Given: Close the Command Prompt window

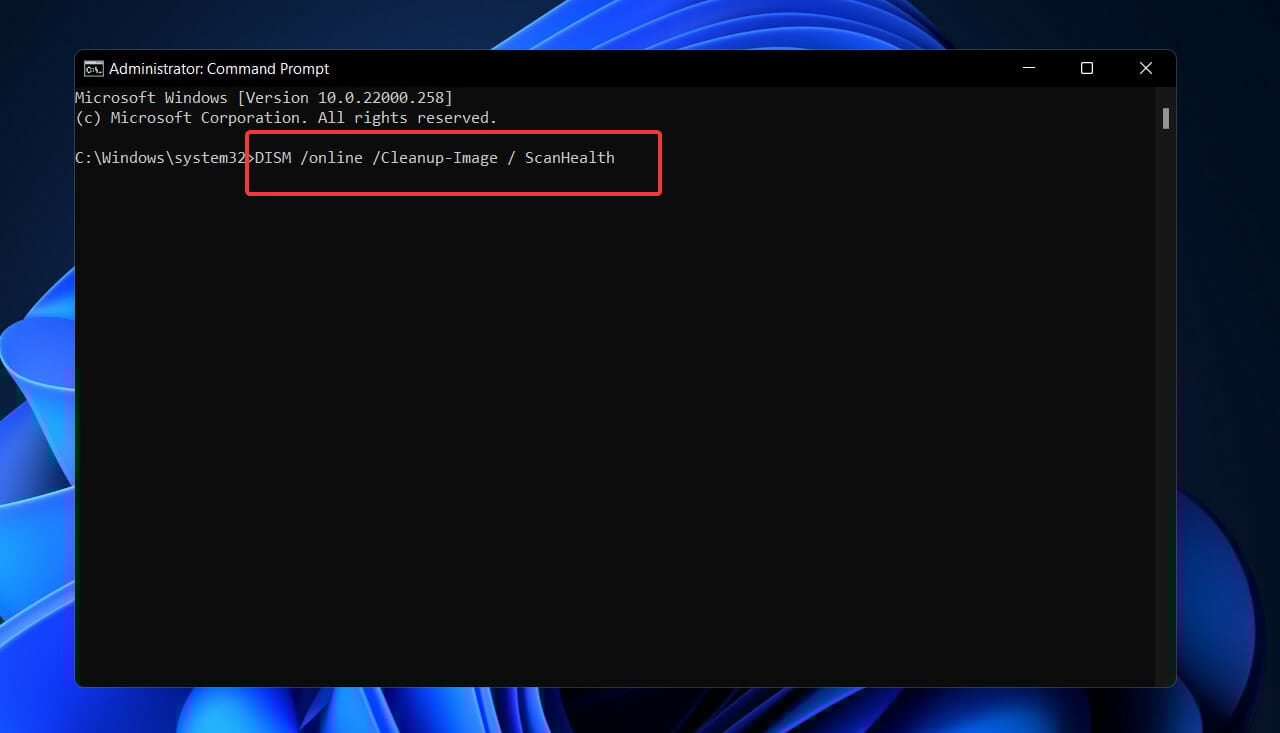Looking at the screenshot, I should (x=1145, y=68).
